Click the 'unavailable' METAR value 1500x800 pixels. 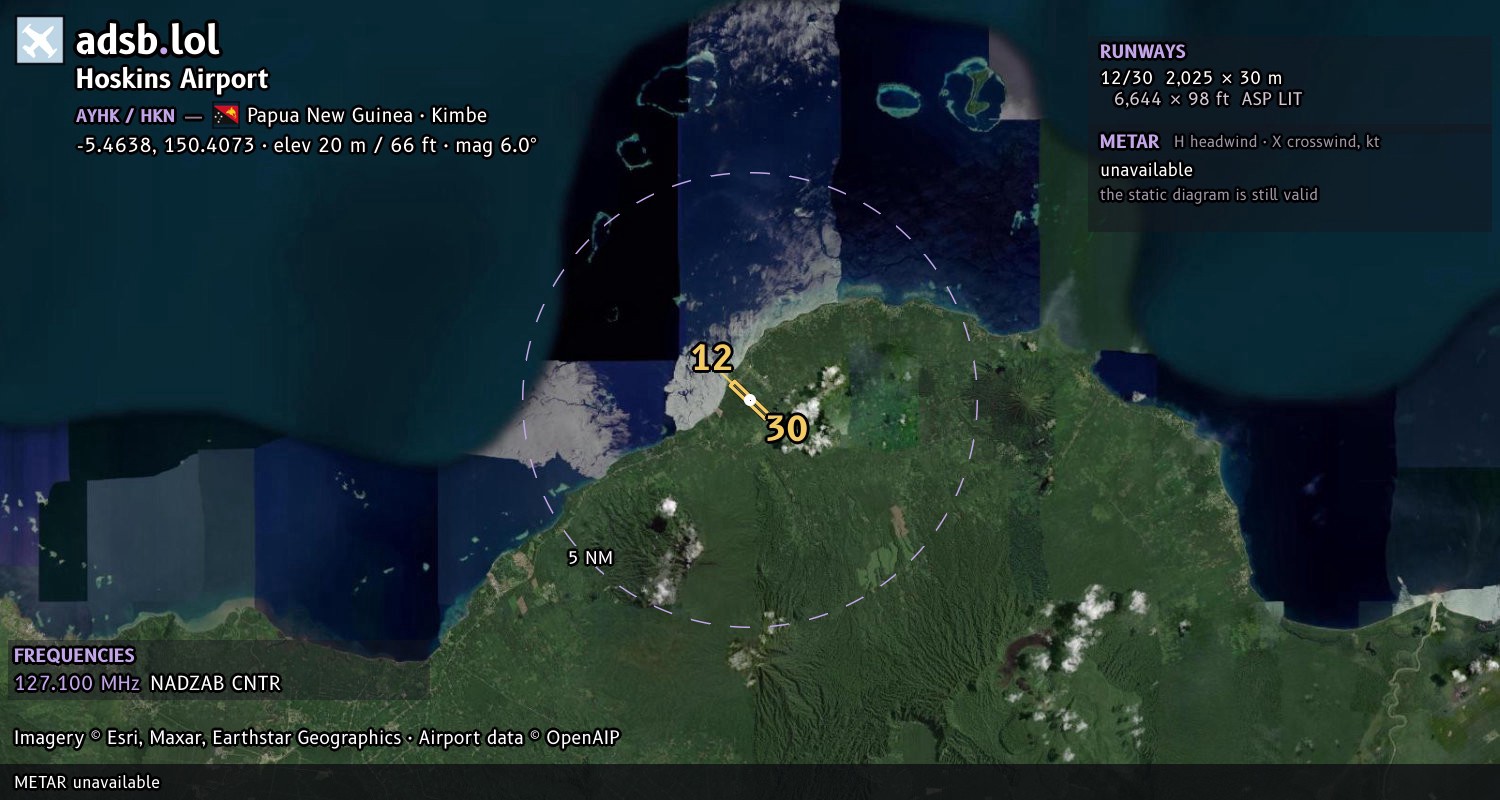(1146, 170)
